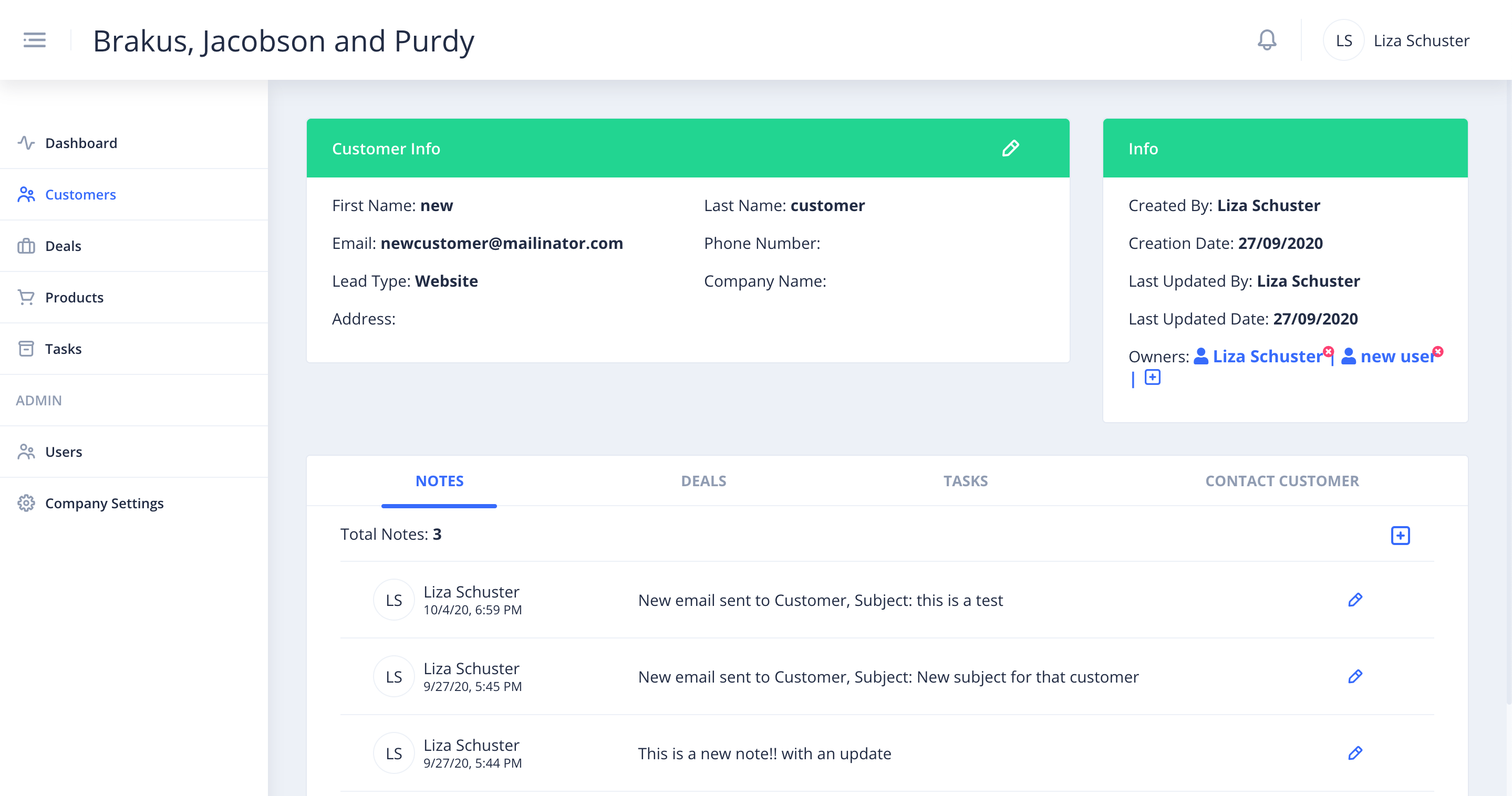Collapse the sidebar with the hamburger icon
Screen dimensions: 1512x796
(34, 40)
